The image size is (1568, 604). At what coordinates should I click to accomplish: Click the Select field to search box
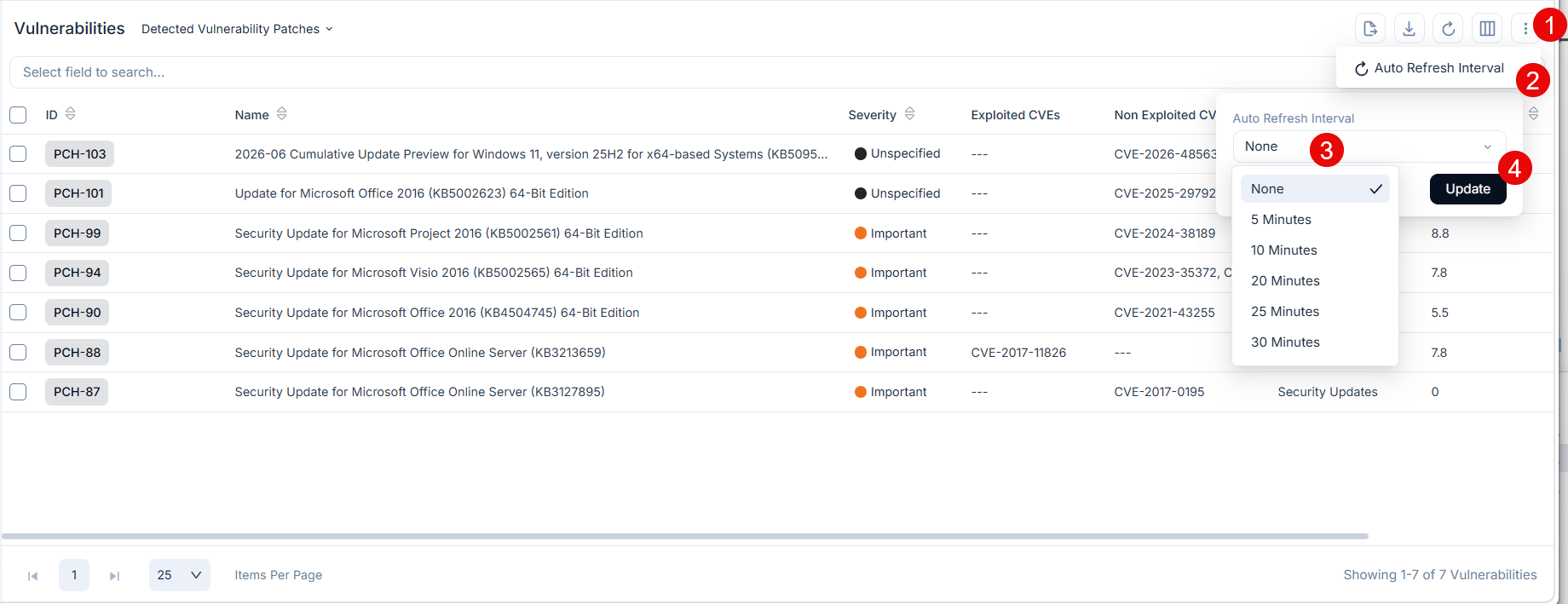click(x=673, y=72)
